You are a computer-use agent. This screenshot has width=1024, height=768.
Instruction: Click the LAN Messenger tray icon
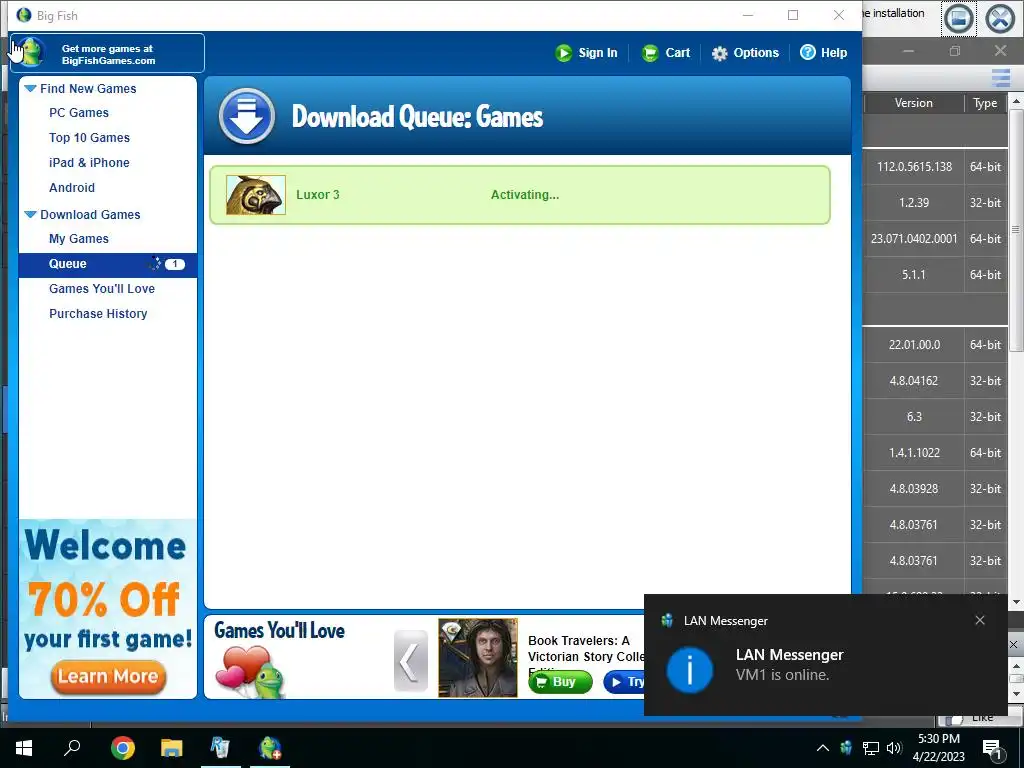pyautogui.click(x=846, y=748)
